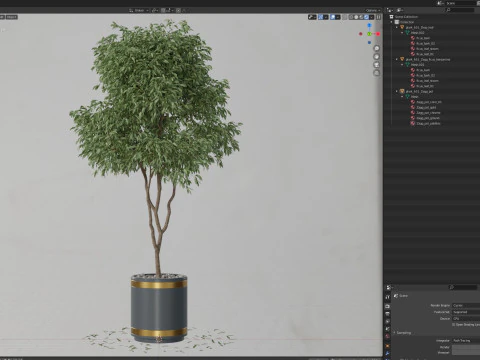Toggle snapping magnet in header
This screenshot has height=360, width=480.
(163, 10)
